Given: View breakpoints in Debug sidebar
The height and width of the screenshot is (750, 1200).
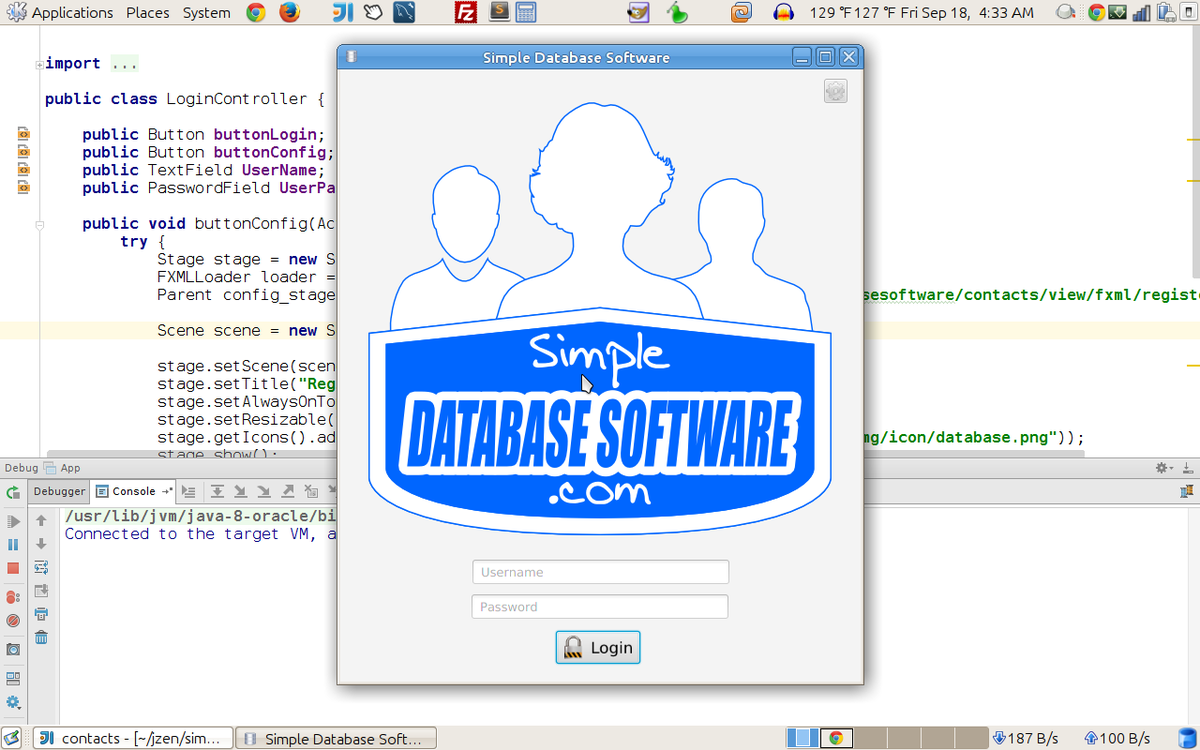Looking at the screenshot, I should click(13, 597).
